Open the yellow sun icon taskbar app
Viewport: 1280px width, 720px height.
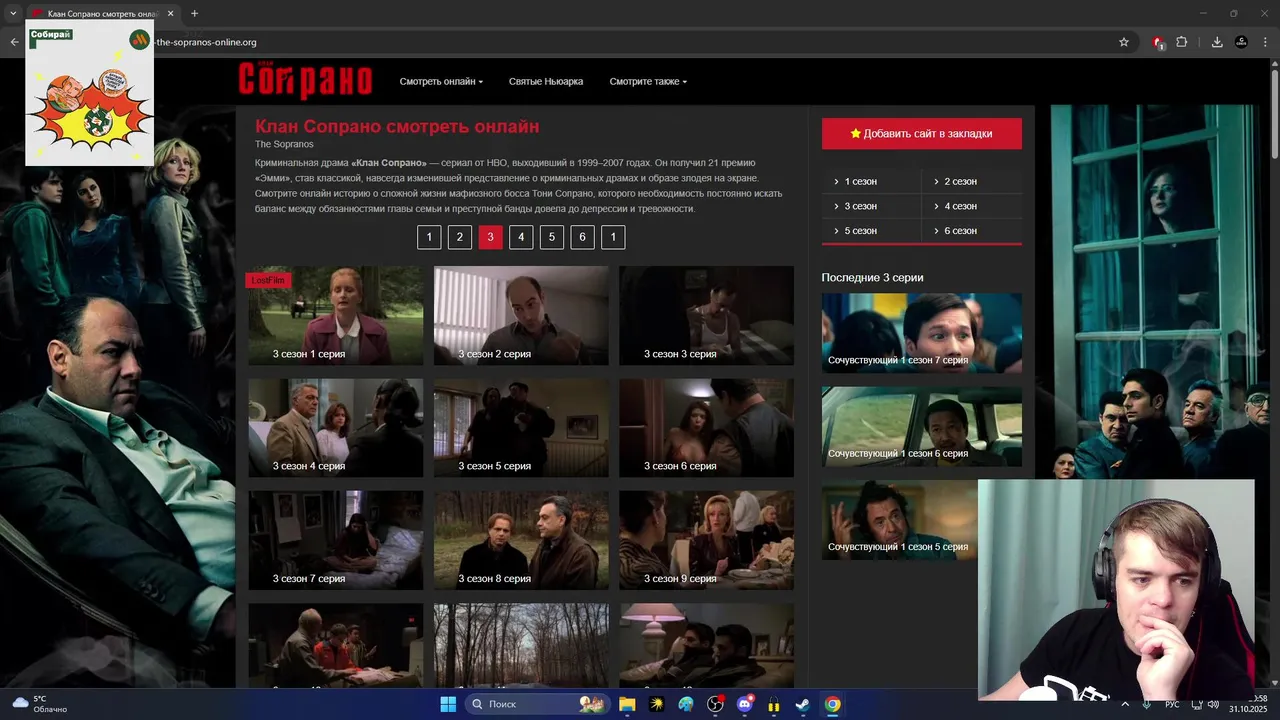point(657,704)
